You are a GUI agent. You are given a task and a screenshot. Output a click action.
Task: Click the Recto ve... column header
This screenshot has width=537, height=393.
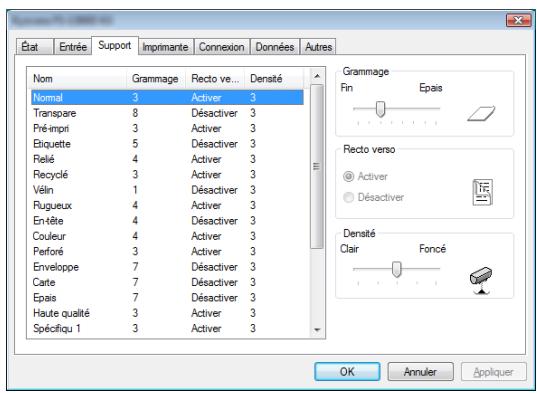click(215, 79)
